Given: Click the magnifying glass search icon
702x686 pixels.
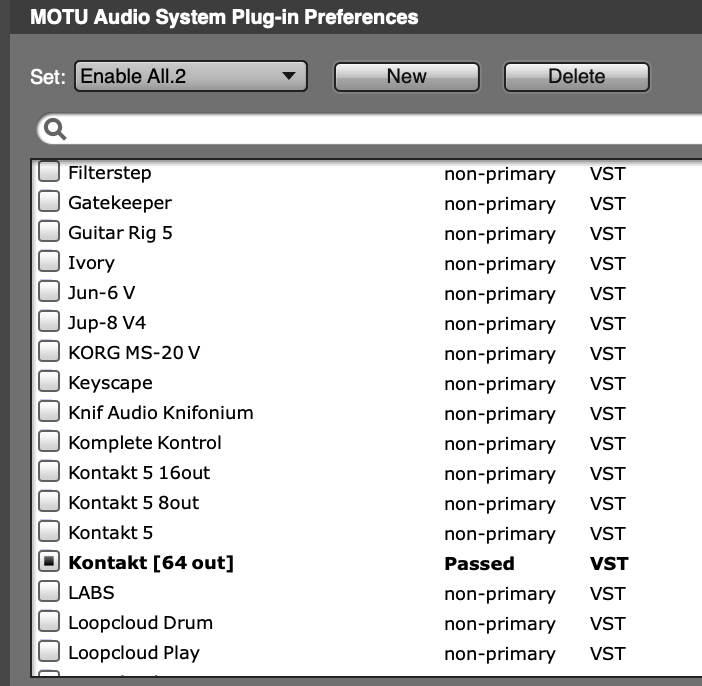Looking at the screenshot, I should click(56, 129).
